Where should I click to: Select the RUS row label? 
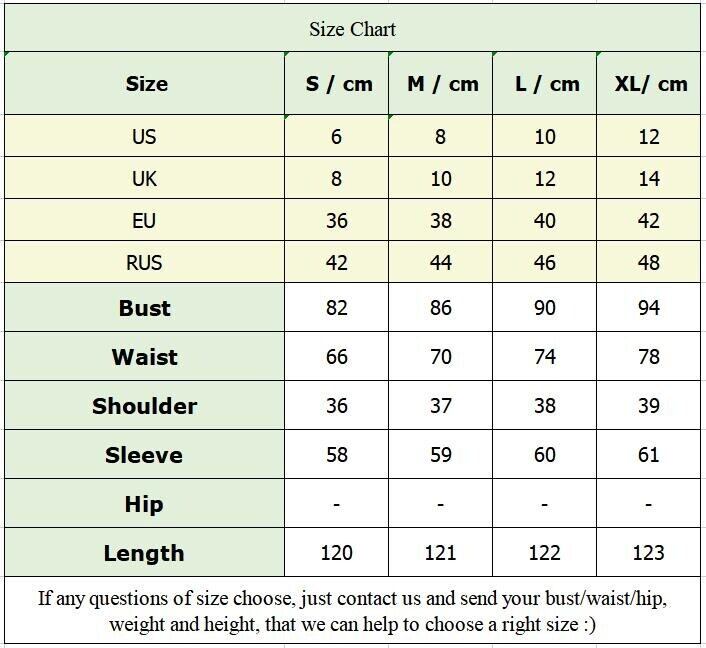coord(144,263)
